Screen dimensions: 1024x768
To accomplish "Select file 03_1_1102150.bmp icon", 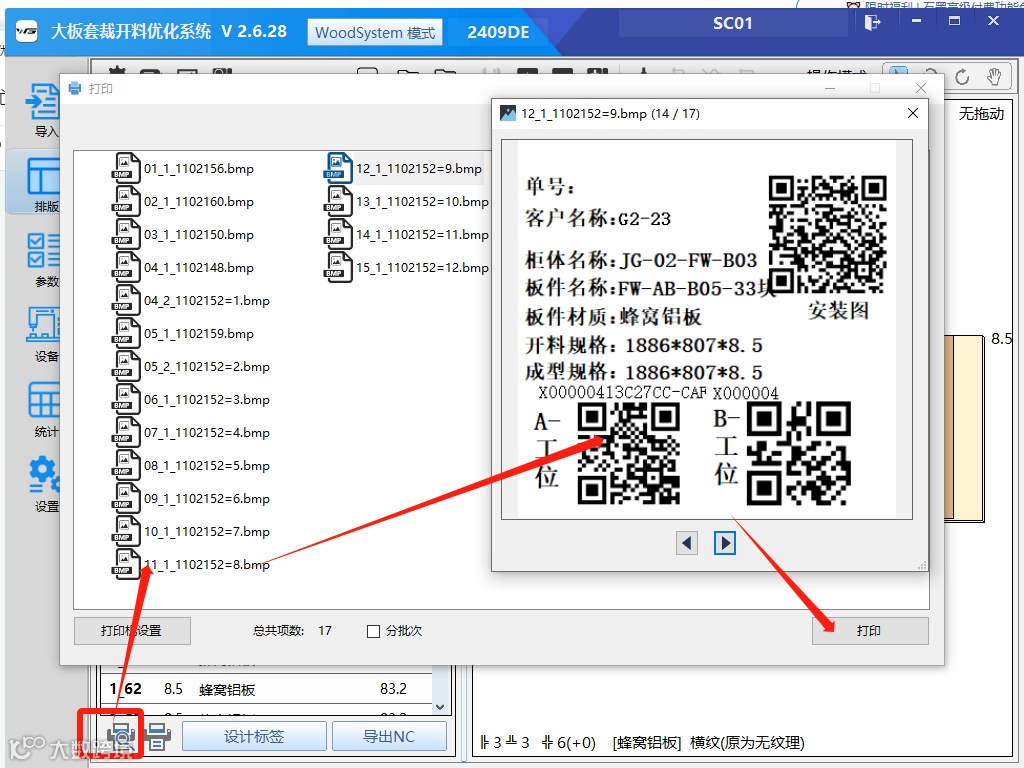I will click(x=126, y=234).
